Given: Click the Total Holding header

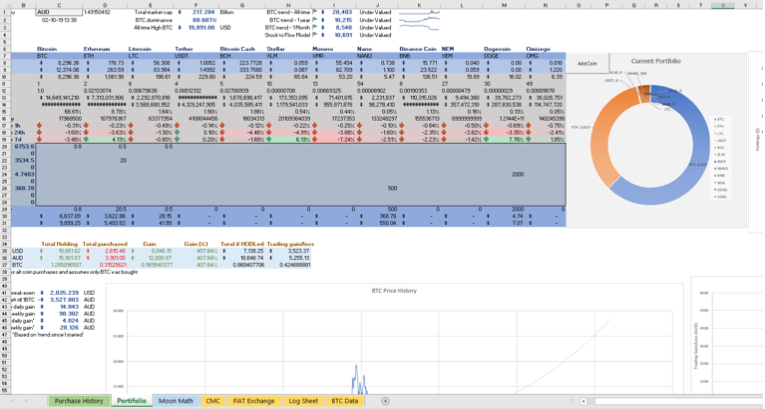Looking at the screenshot, I should [60, 244].
